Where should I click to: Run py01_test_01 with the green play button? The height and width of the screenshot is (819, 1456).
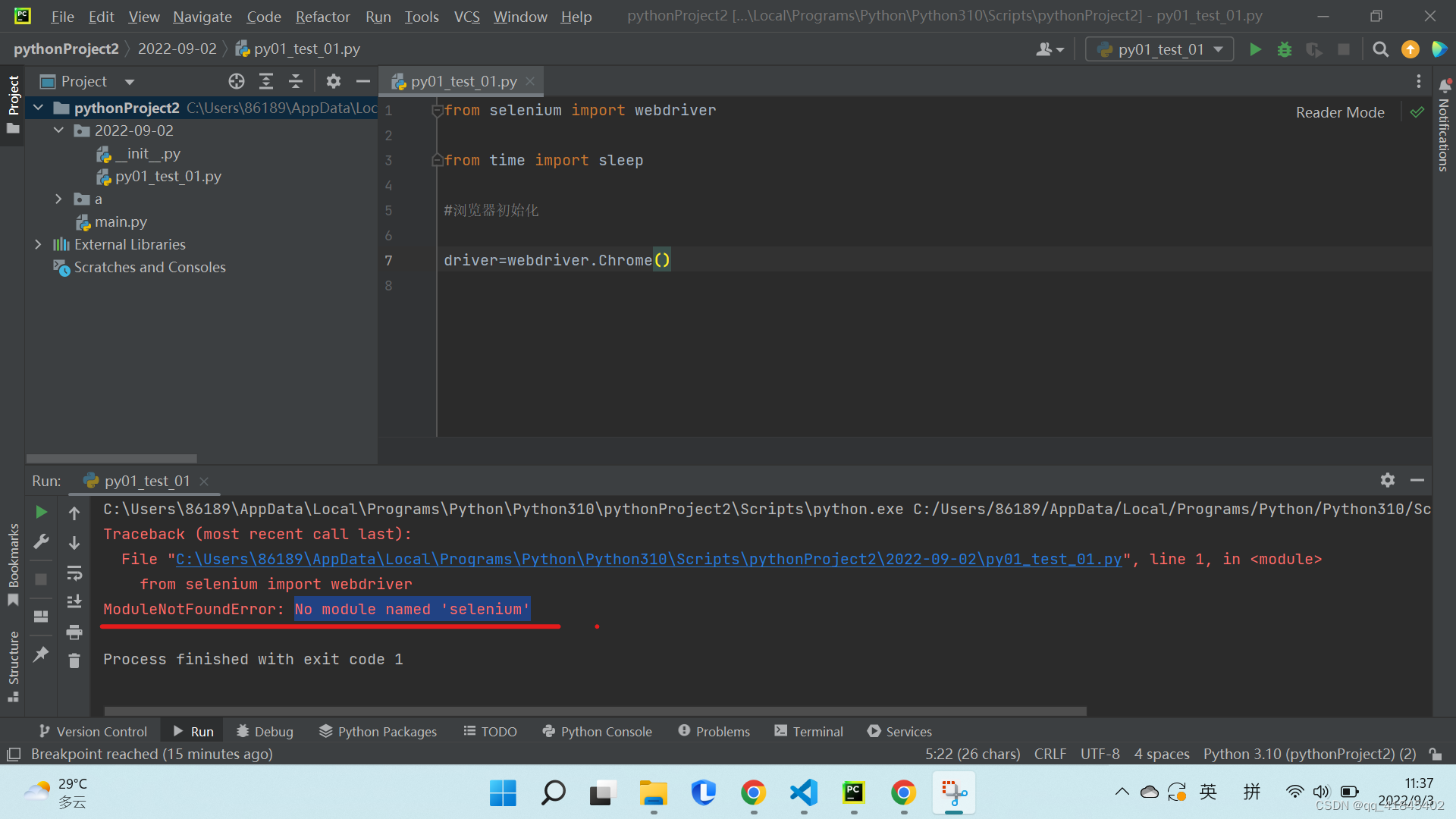1255,49
